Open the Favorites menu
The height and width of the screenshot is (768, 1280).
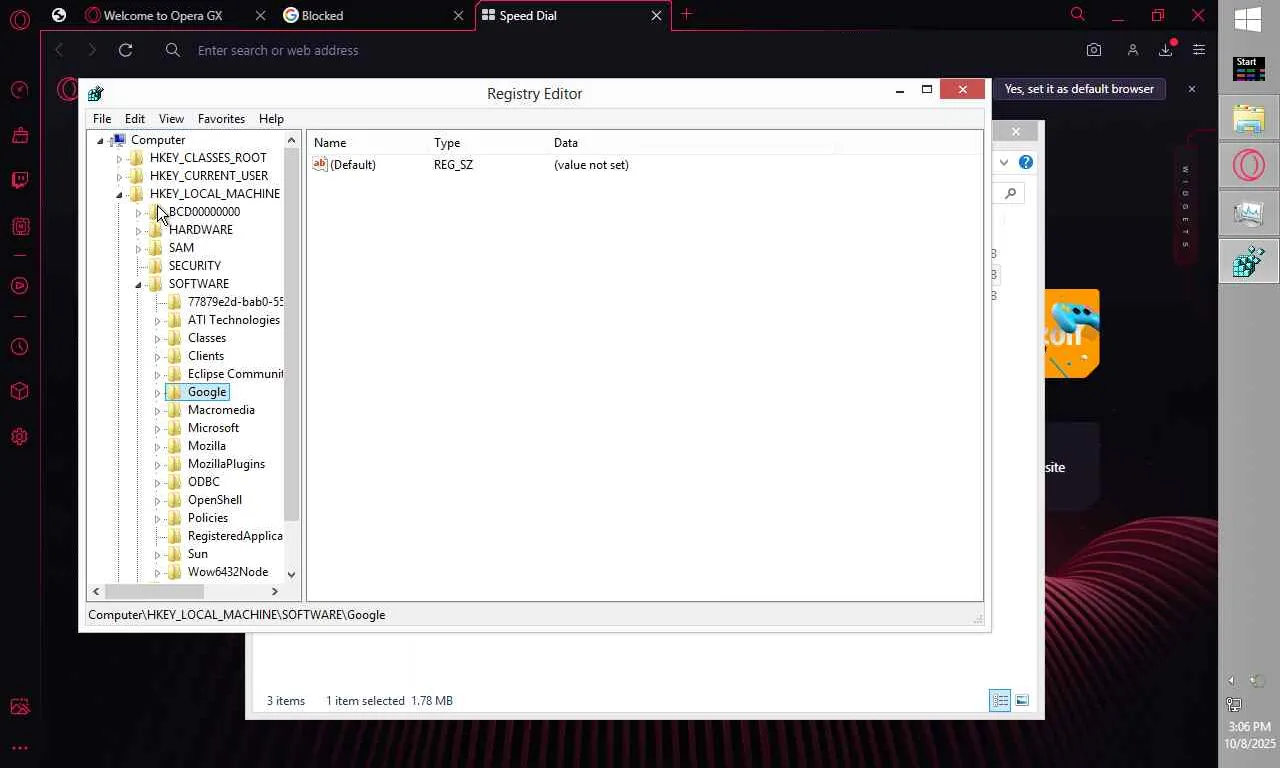point(221,118)
